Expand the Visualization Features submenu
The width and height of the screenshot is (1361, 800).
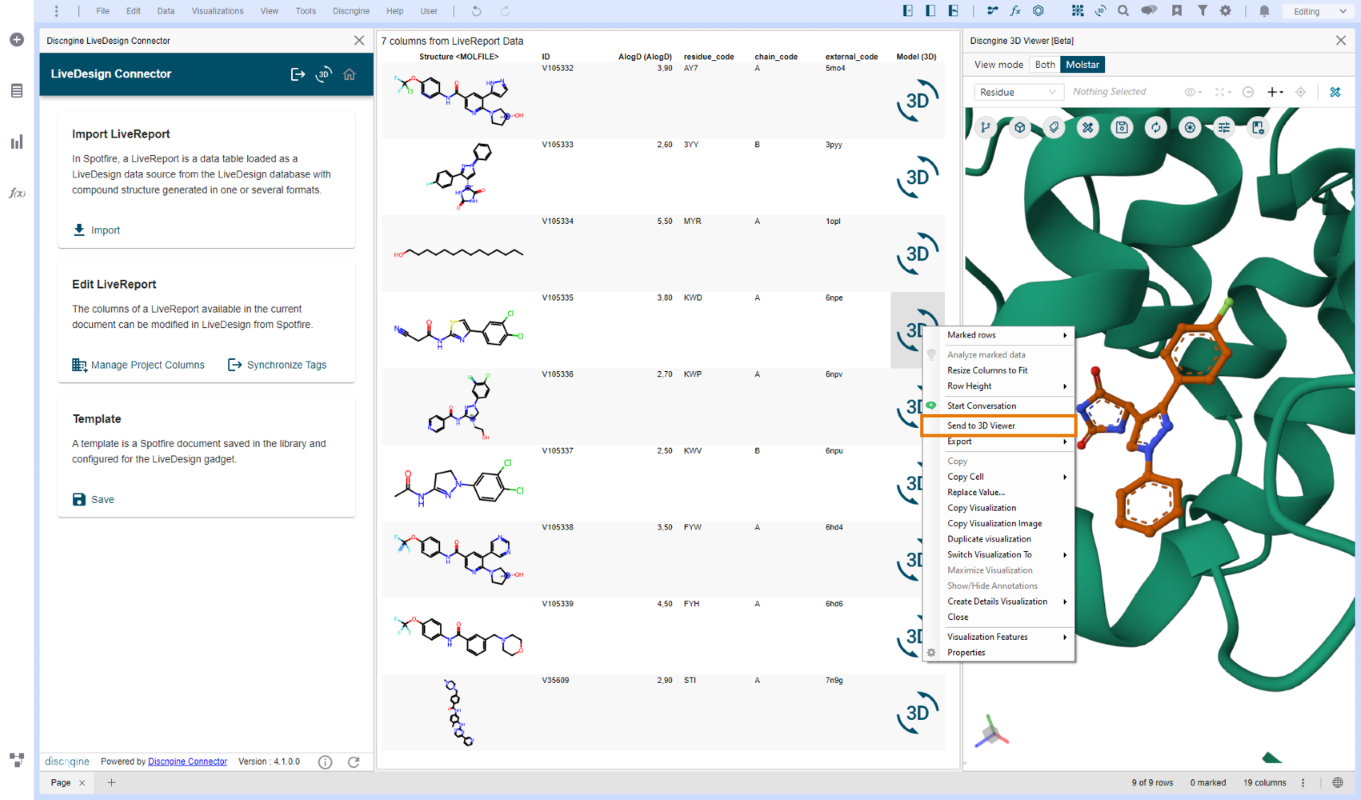point(998,637)
